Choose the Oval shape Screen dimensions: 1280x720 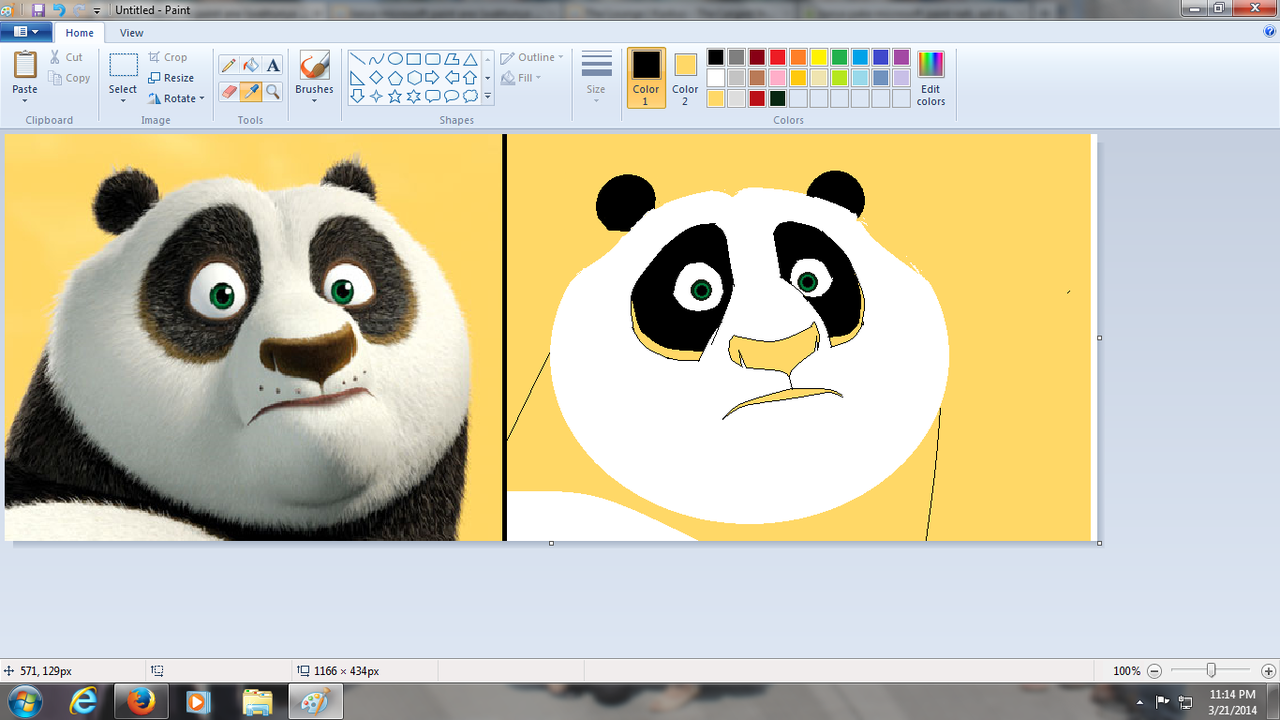pyautogui.click(x=395, y=59)
